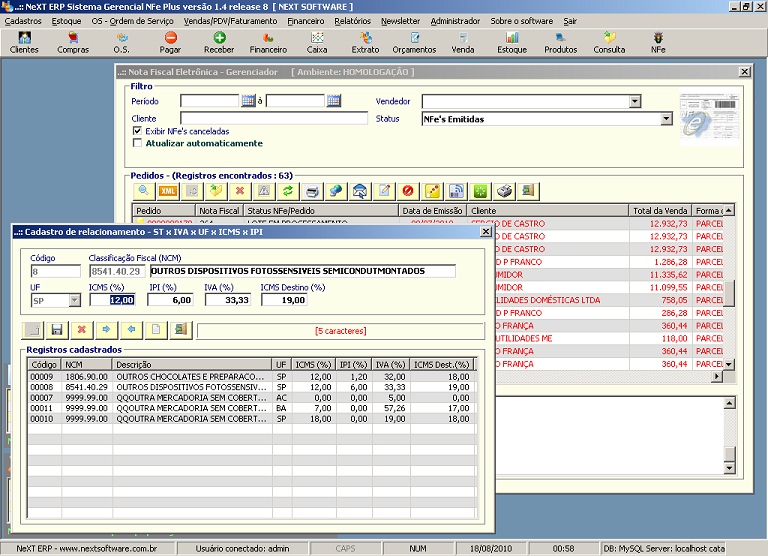768x556 pixels.
Task: Open the Newsletter menu
Action: tap(401, 21)
